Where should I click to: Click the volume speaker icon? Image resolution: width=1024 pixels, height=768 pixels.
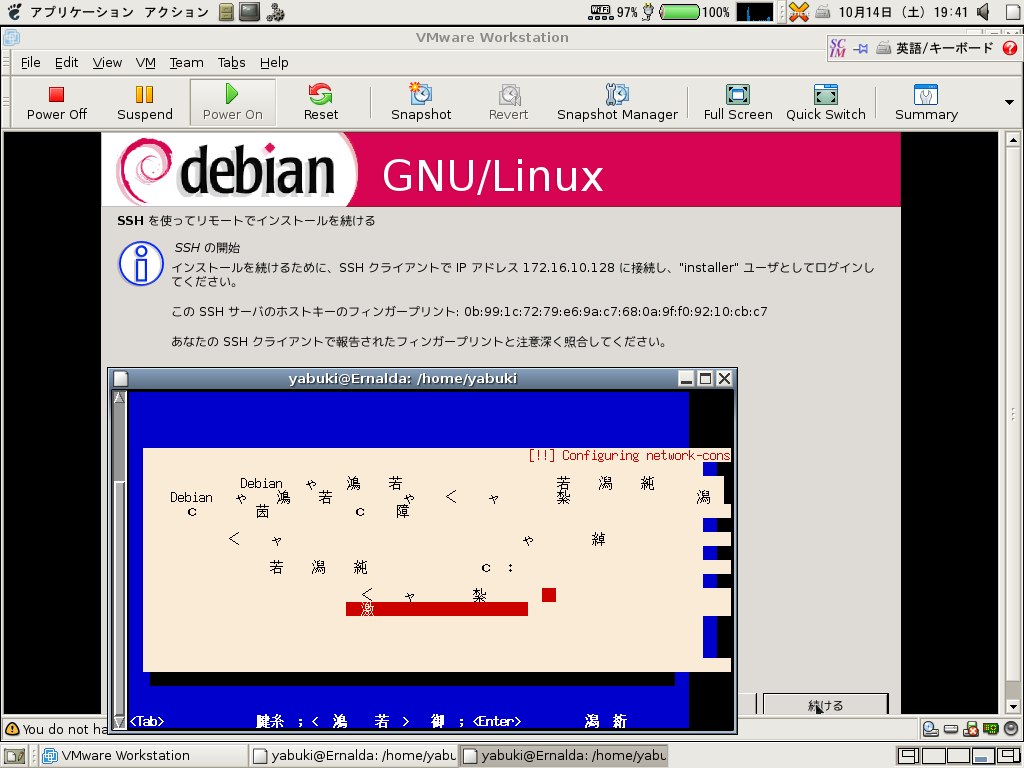click(x=984, y=12)
